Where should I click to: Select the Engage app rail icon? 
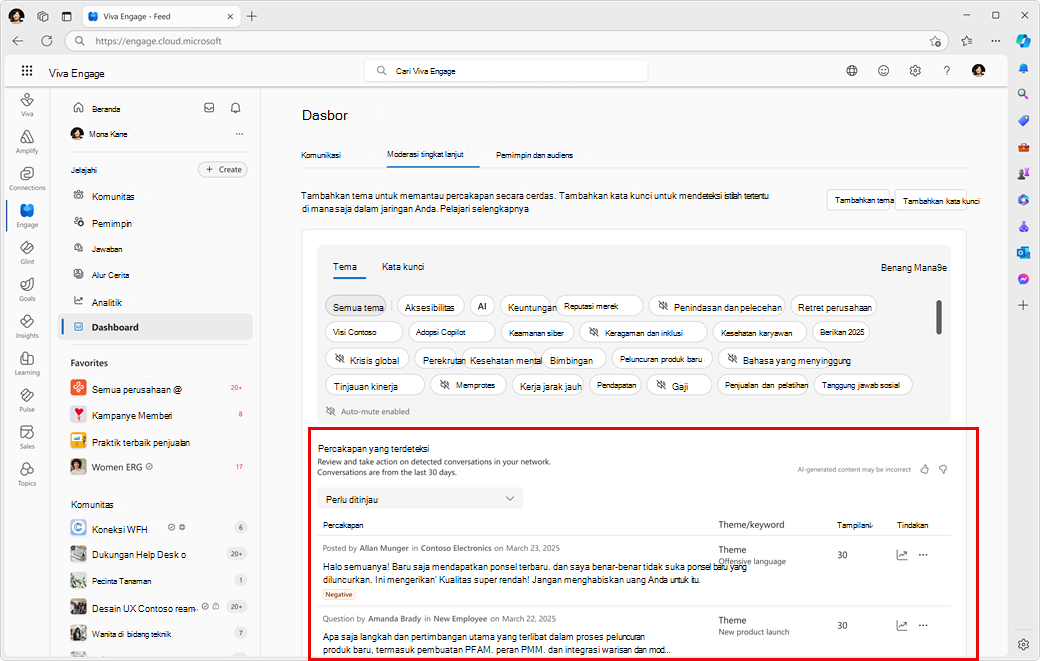pos(27,215)
